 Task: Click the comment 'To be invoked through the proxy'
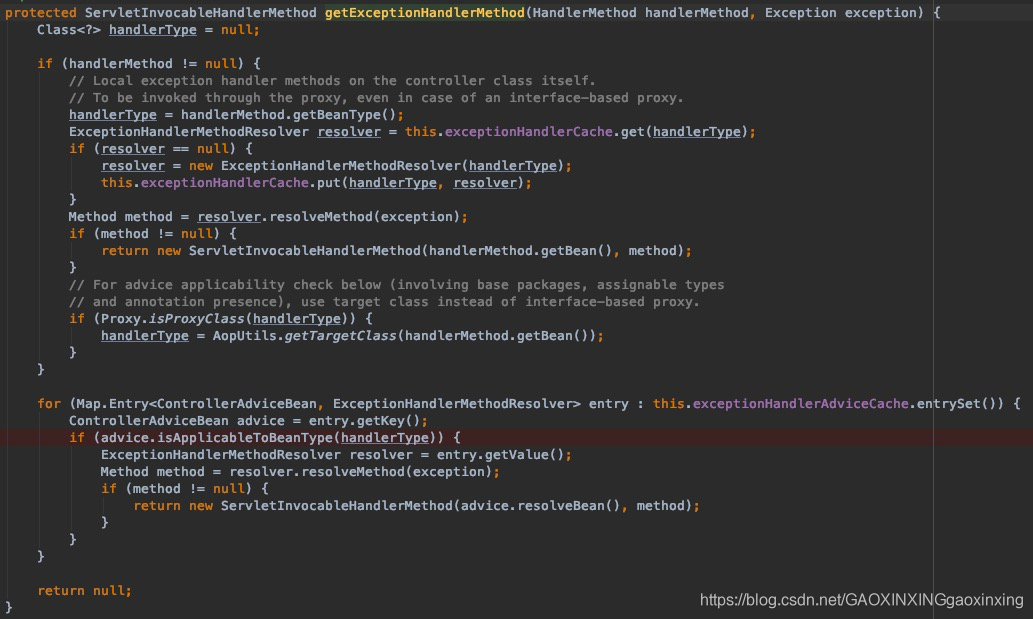point(376,97)
